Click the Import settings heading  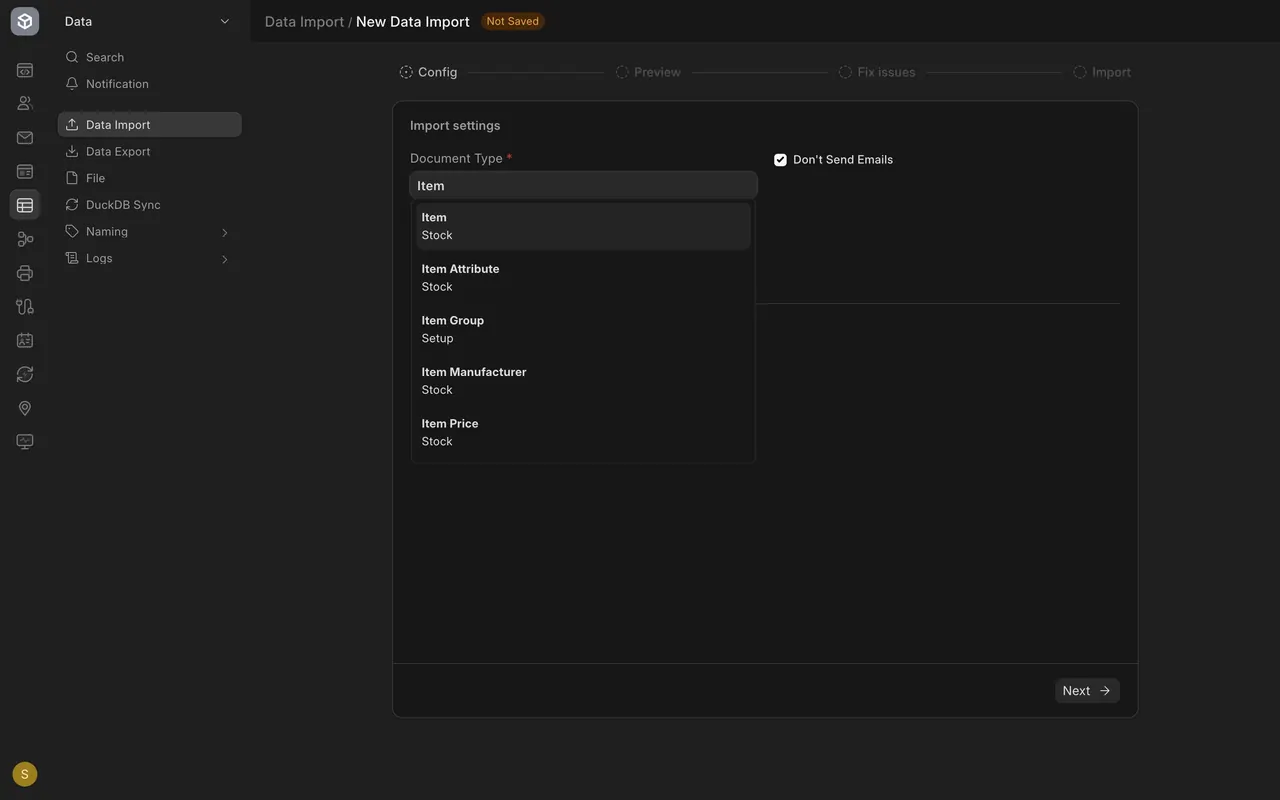tap(455, 125)
